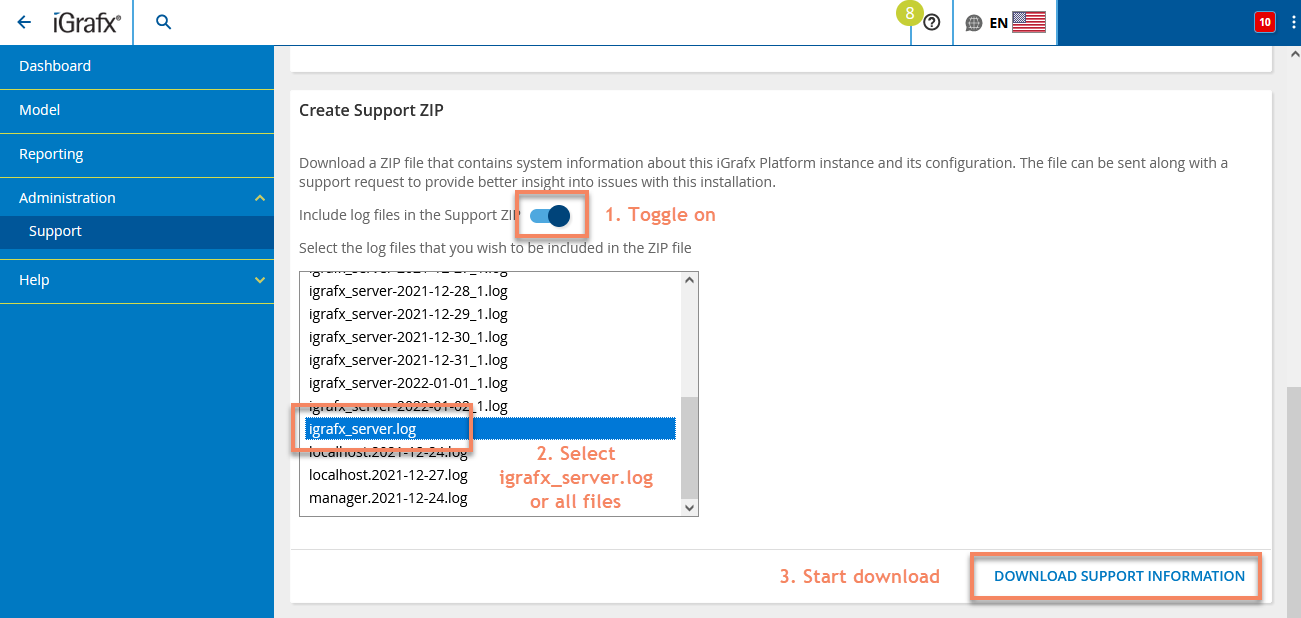
Task: Collapse the Administration menu section
Action: point(260,198)
